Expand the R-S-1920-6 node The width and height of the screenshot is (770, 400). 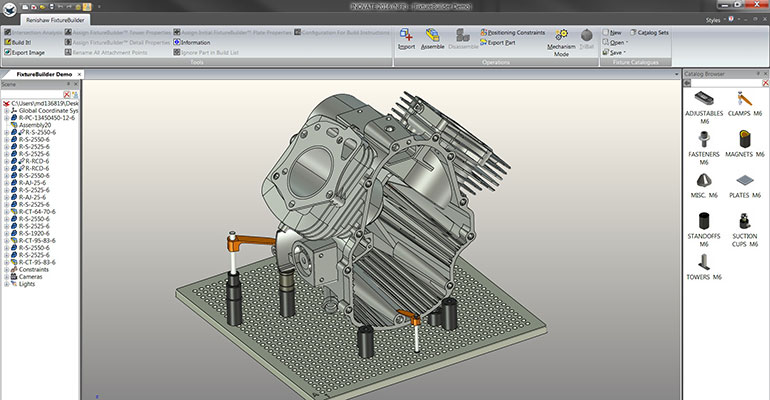coord(6,234)
